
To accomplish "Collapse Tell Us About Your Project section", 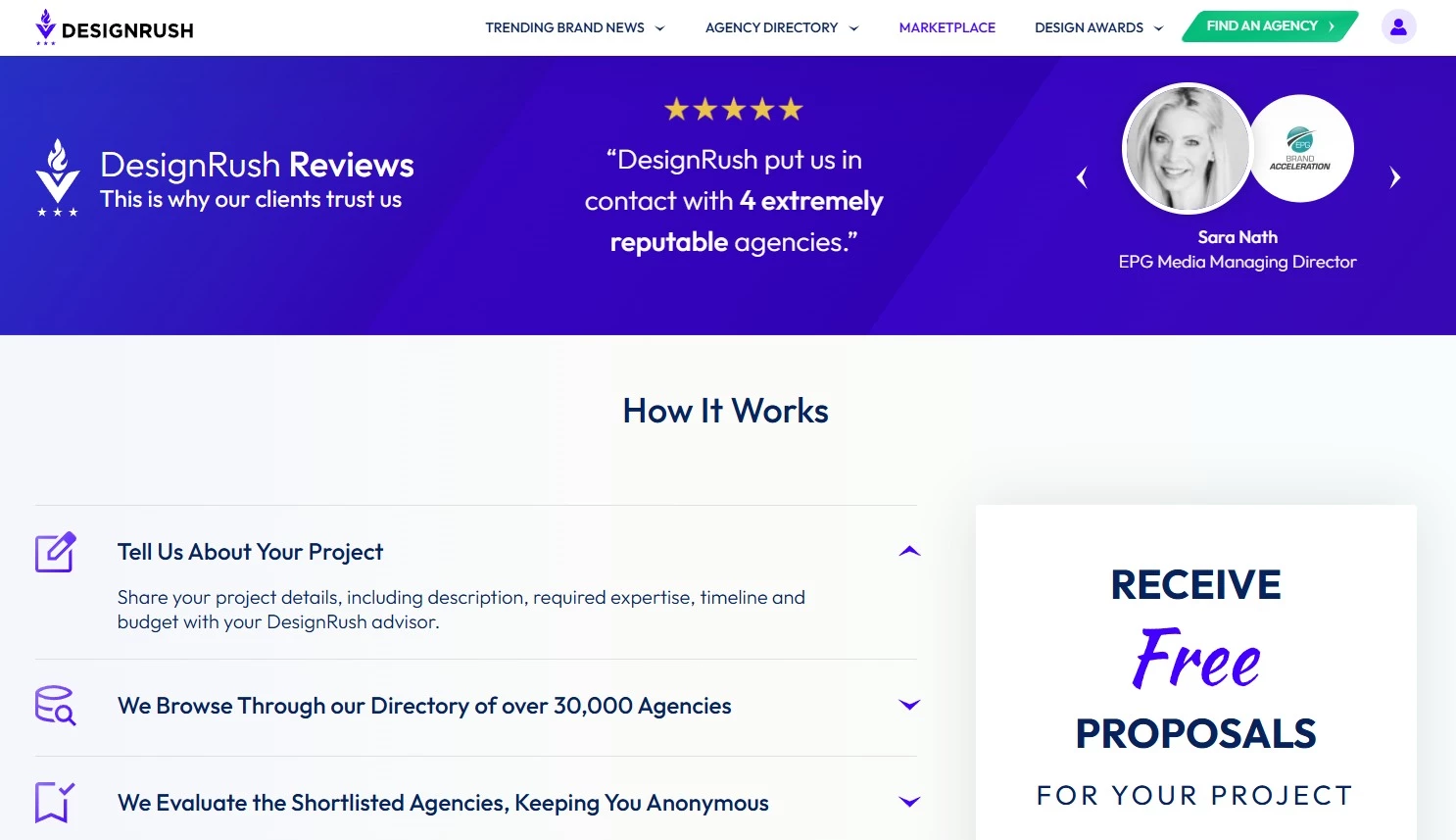I will pyautogui.click(x=909, y=552).
